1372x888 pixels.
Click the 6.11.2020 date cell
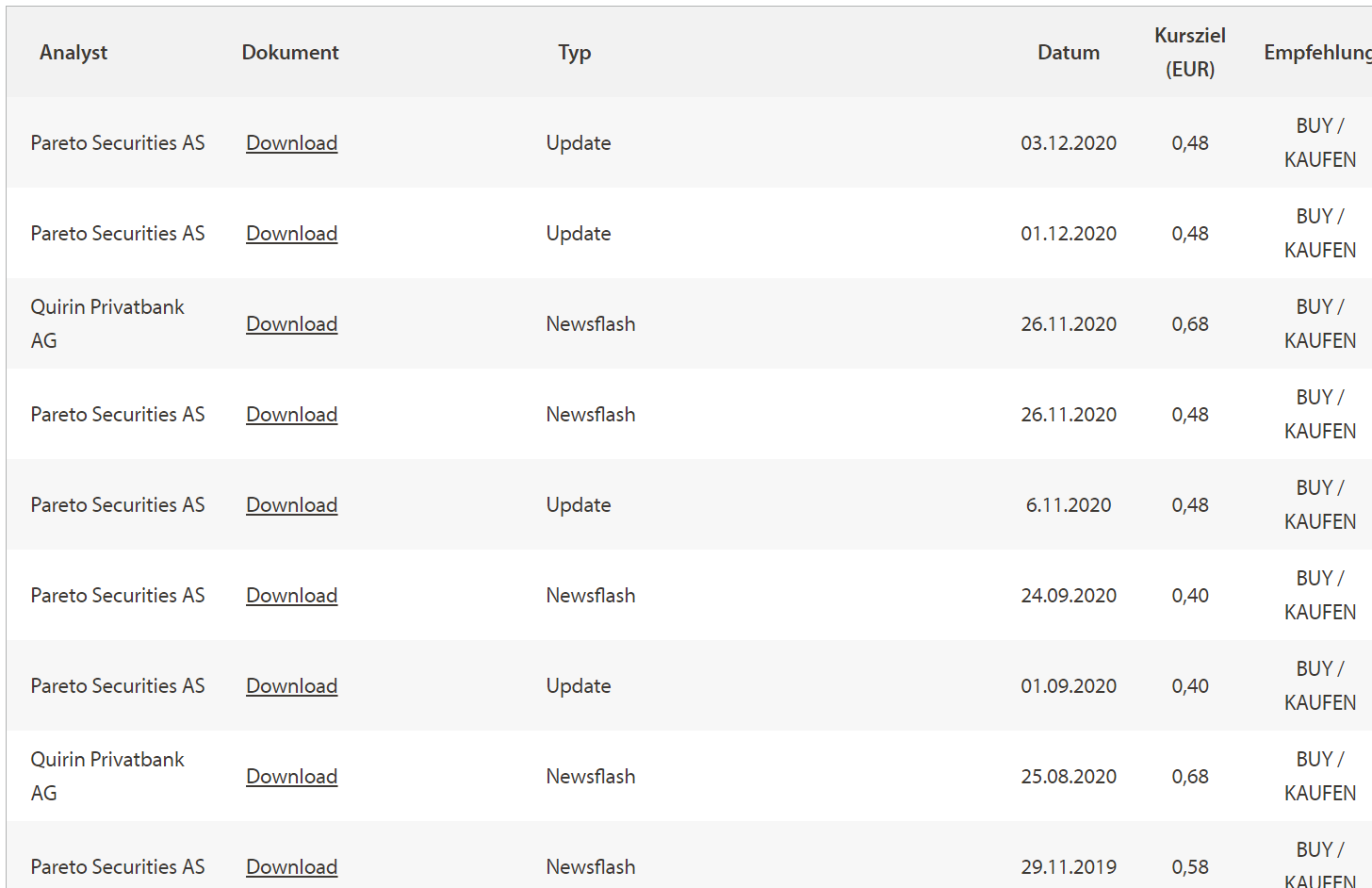pos(1069,505)
